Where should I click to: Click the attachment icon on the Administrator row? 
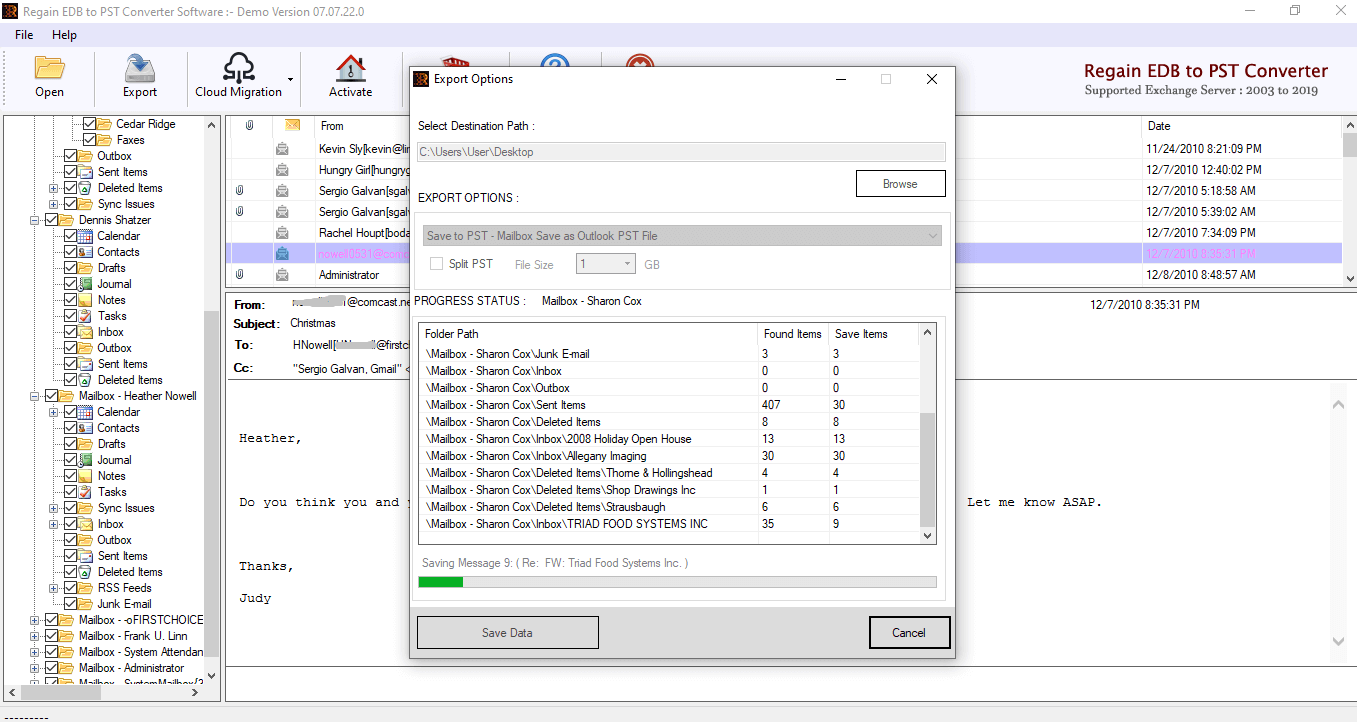(x=239, y=275)
